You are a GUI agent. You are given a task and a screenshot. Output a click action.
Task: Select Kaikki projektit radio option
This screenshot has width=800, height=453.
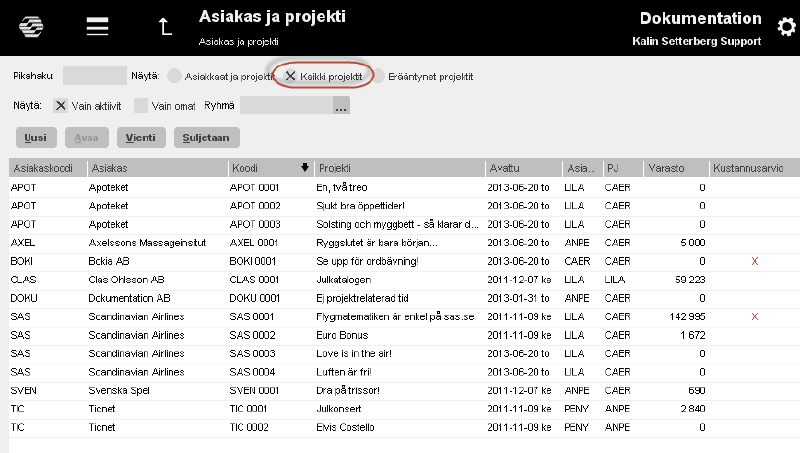[x=290, y=76]
